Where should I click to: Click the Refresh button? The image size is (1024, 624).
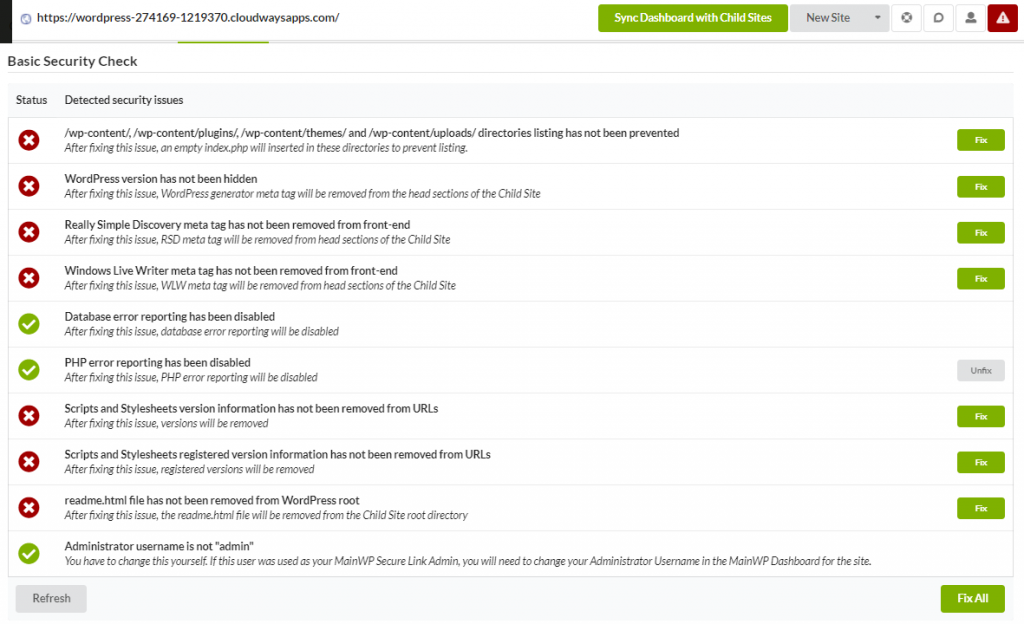click(51, 598)
